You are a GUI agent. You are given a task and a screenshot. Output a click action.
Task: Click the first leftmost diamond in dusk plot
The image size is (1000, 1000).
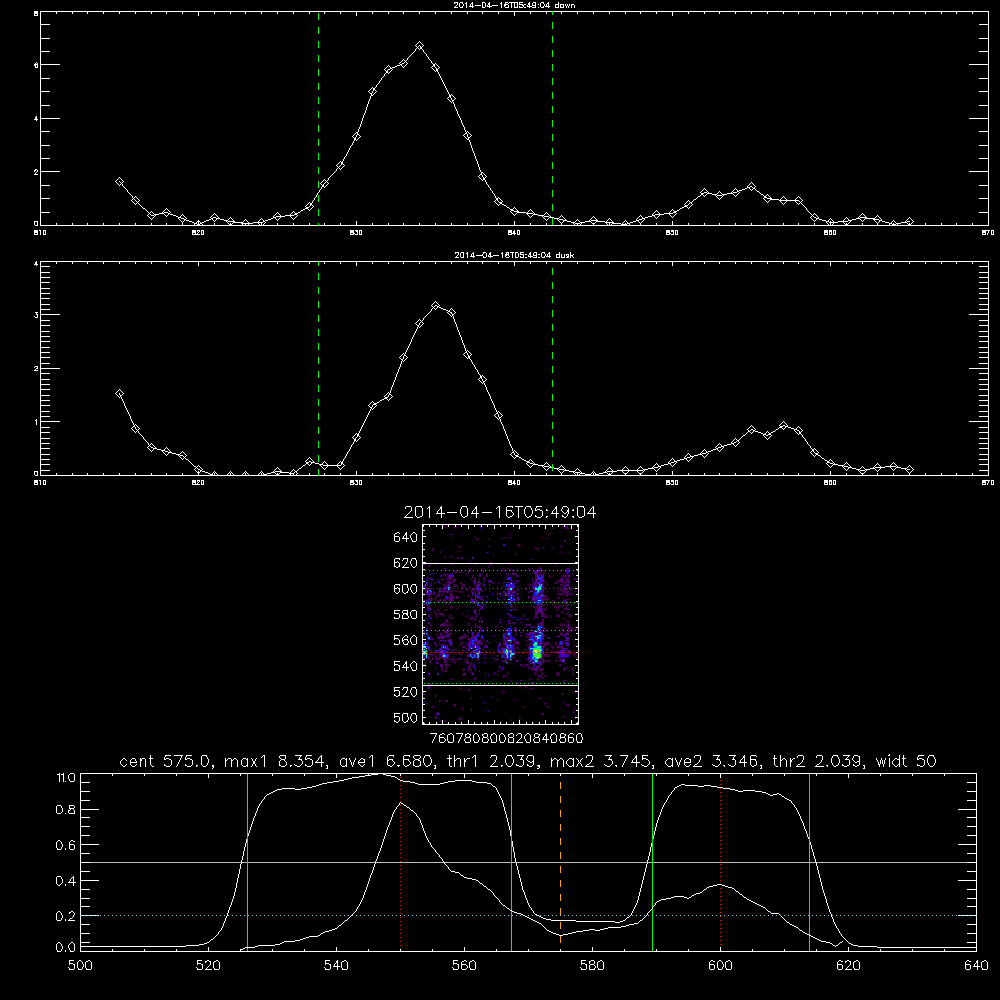(x=119, y=394)
